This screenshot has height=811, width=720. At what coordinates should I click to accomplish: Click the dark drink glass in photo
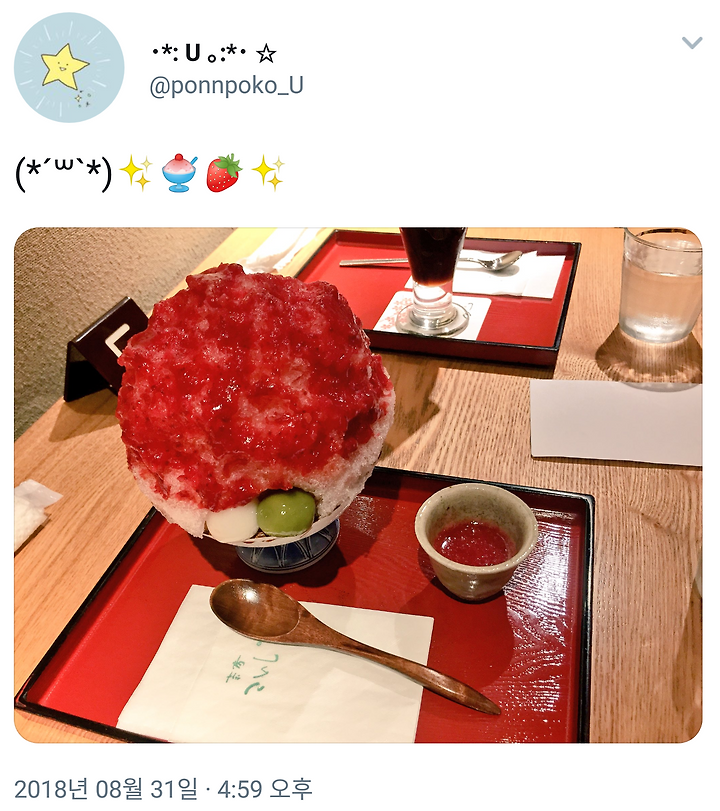point(433,279)
